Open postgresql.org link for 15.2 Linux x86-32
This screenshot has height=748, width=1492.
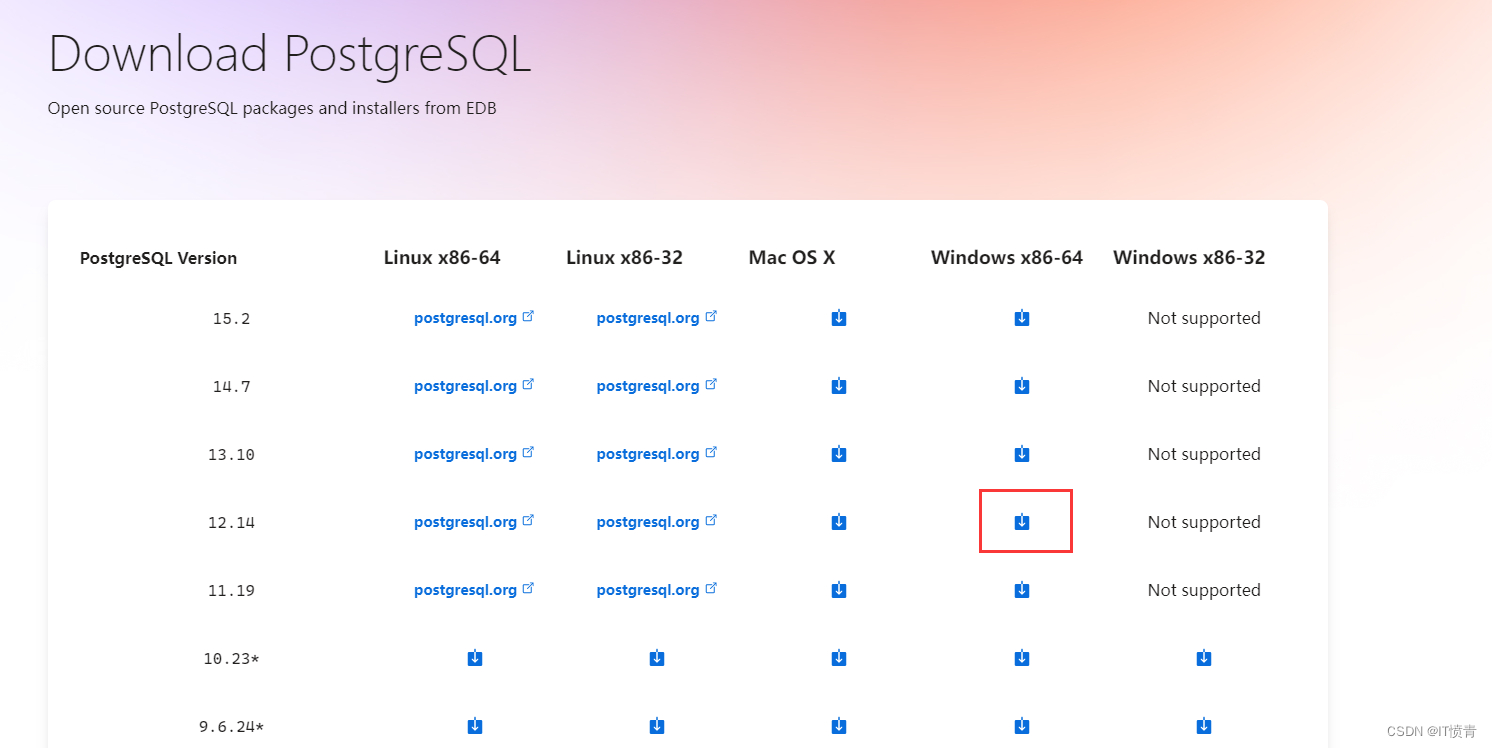(657, 318)
